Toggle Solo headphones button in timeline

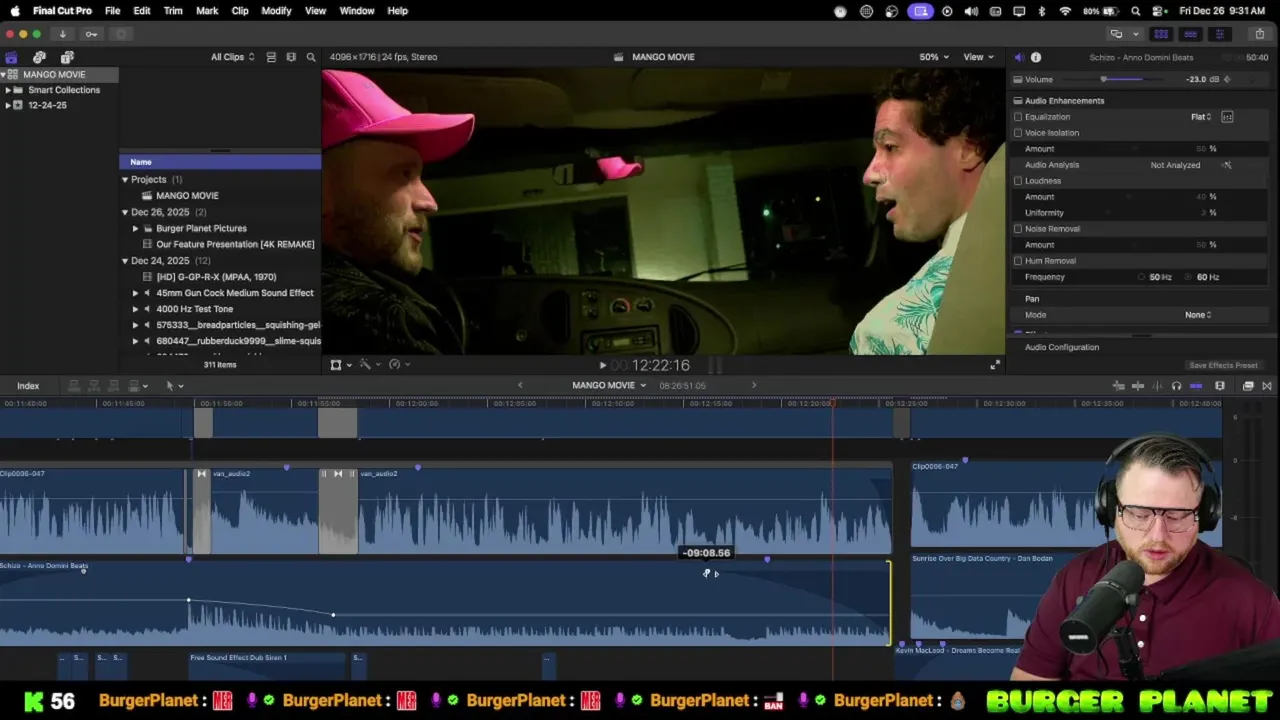(x=1176, y=386)
